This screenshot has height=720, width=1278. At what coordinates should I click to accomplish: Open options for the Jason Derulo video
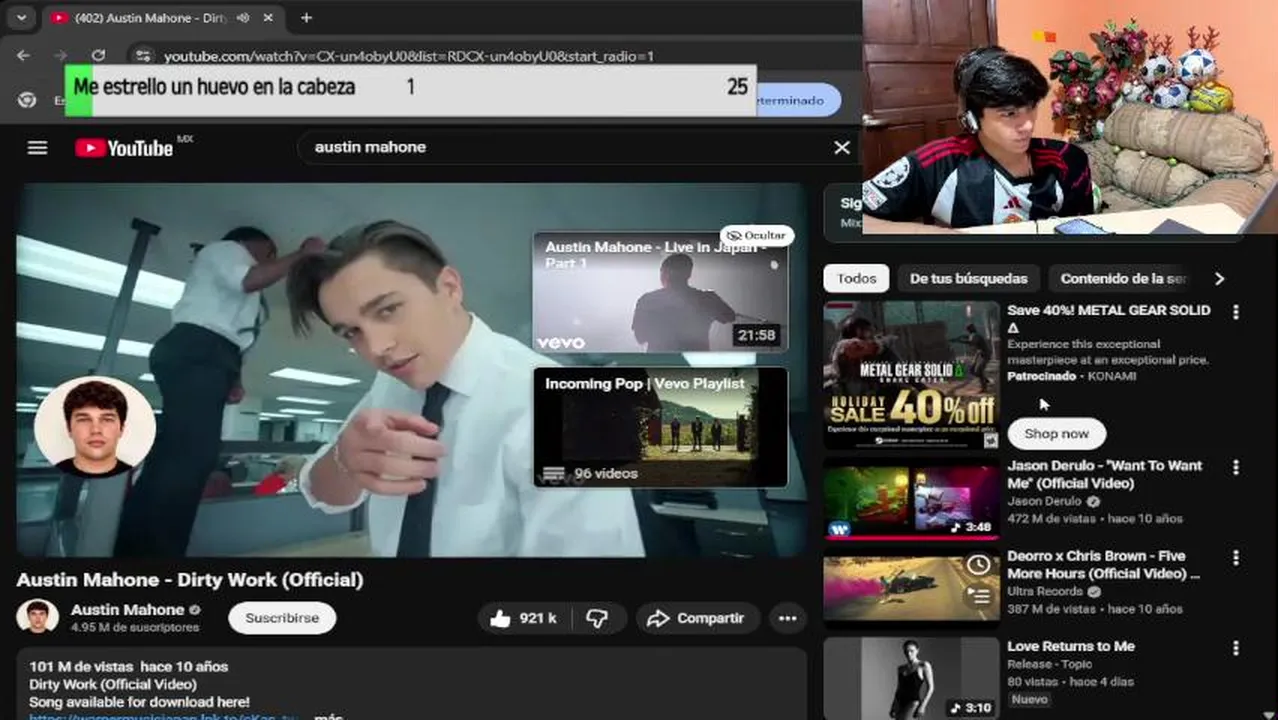[x=1236, y=467]
